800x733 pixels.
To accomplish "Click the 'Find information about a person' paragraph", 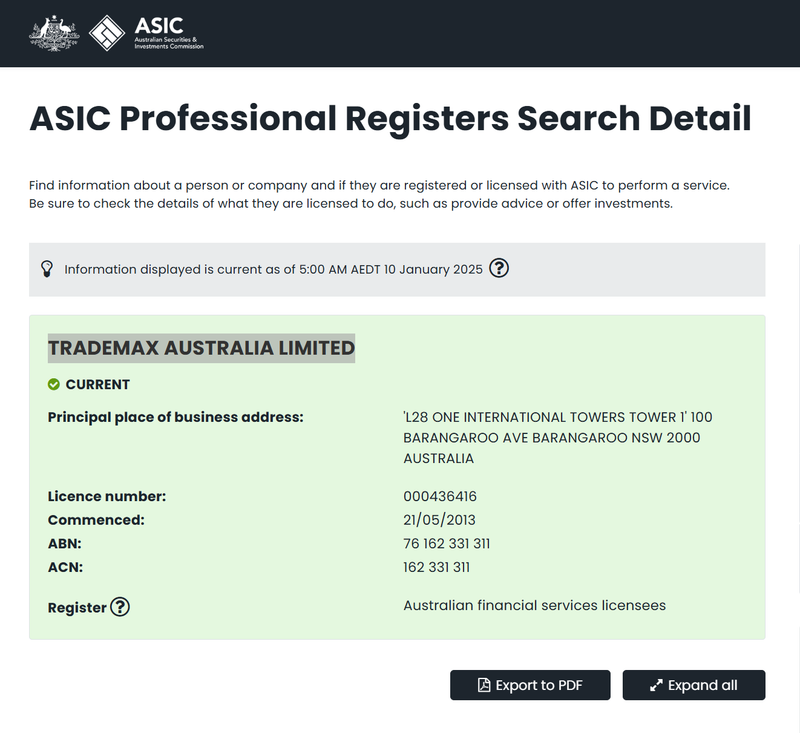I will (379, 194).
